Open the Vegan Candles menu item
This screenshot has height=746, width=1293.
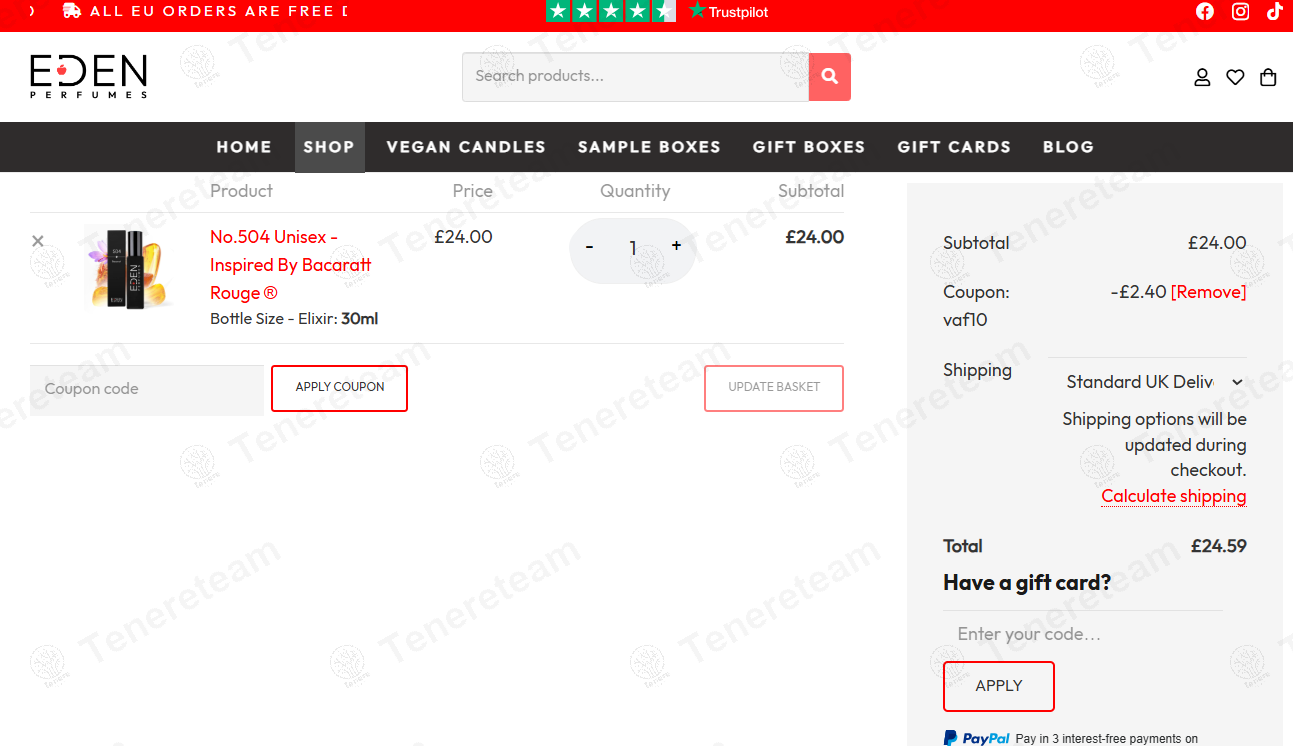(x=466, y=147)
